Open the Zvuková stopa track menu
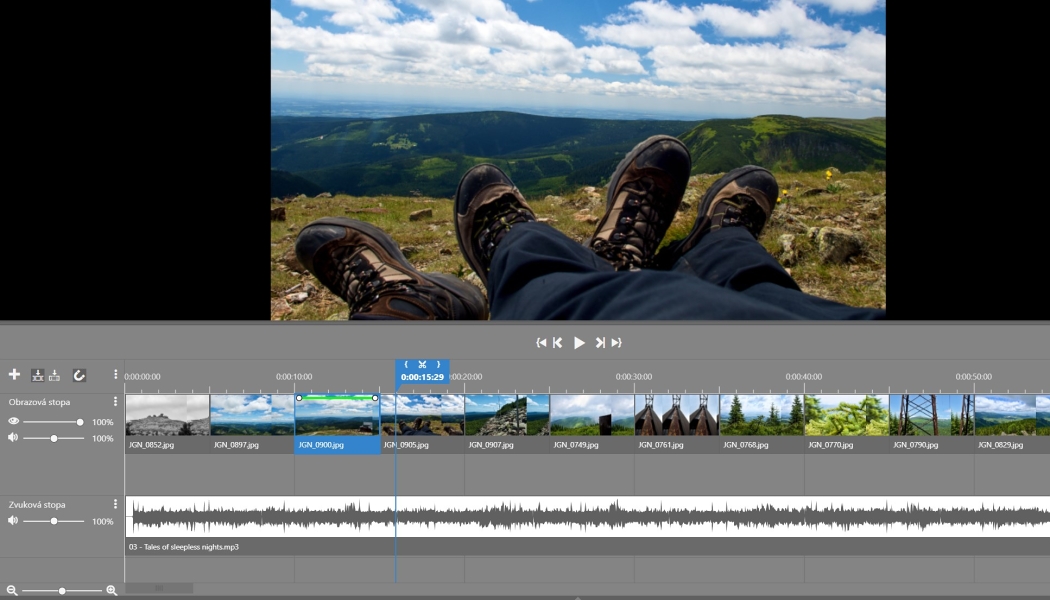Image resolution: width=1050 pixels, height=600 pixels. click(115, 504)
